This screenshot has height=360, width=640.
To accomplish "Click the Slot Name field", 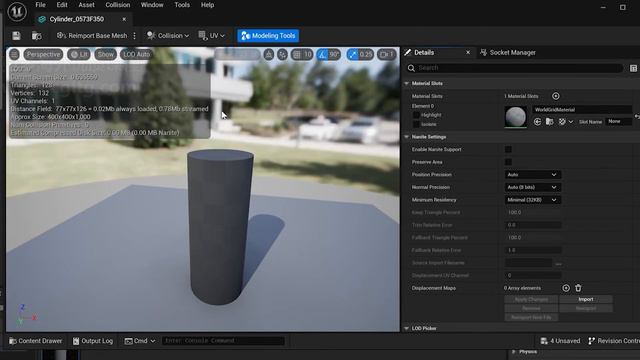I will [x=619, y=122].
